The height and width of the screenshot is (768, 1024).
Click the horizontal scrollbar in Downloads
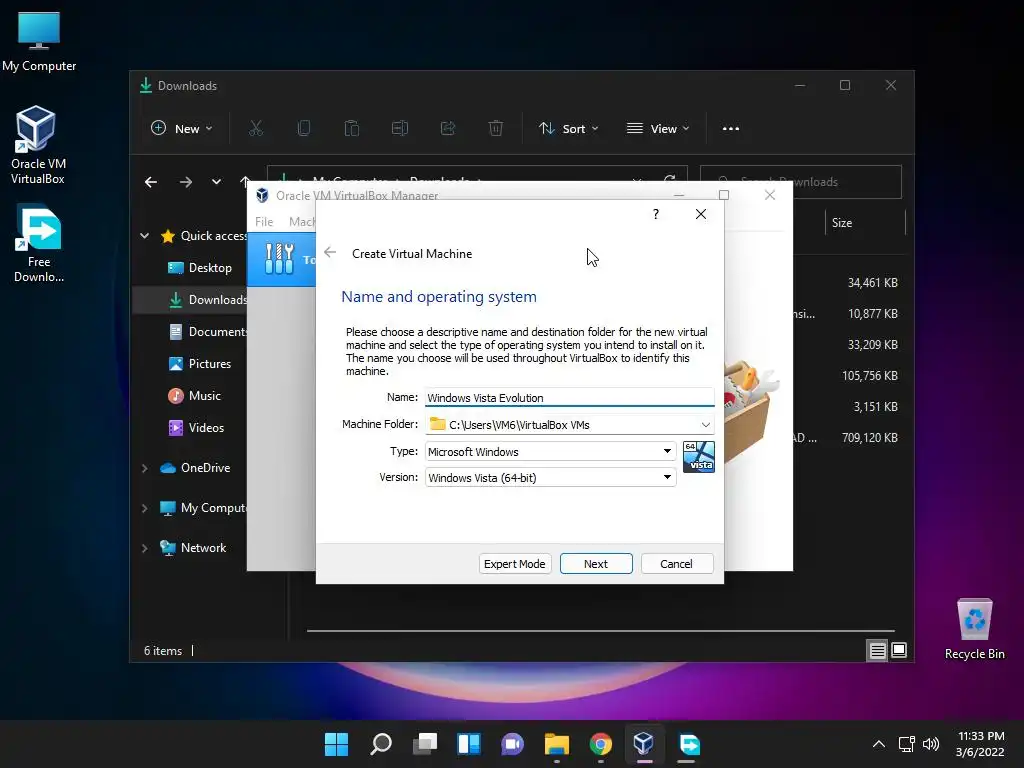pos(601,631)
